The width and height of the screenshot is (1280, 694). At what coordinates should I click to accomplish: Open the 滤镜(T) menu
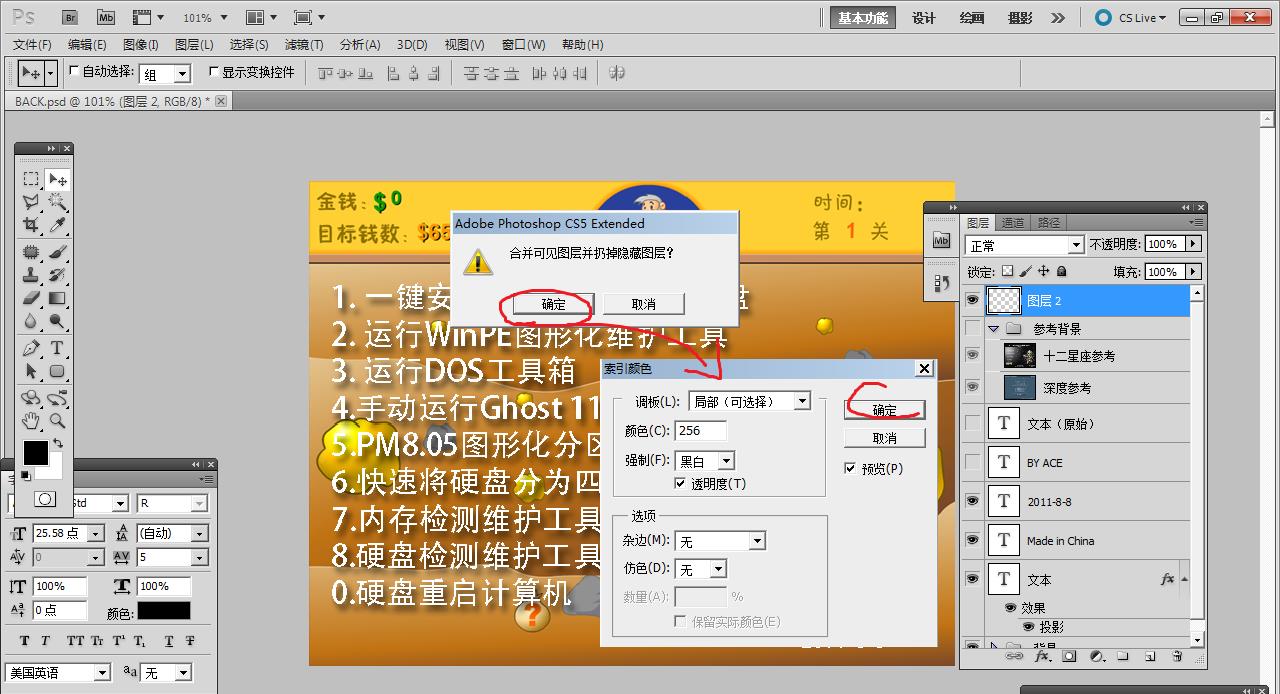(x=304, y=45)
